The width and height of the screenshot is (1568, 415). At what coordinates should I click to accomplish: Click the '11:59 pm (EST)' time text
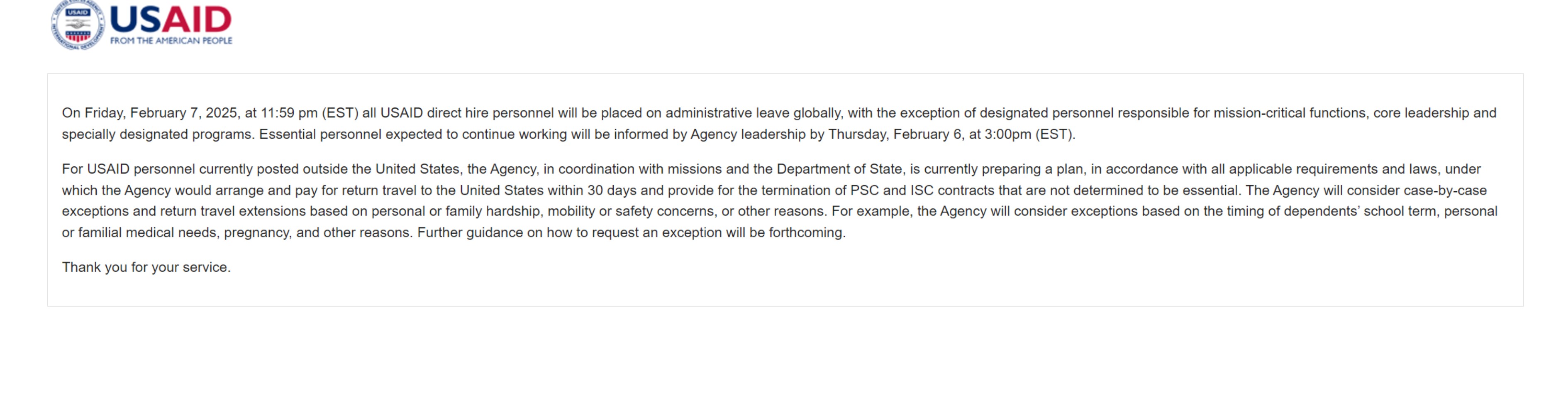(309, 113)
